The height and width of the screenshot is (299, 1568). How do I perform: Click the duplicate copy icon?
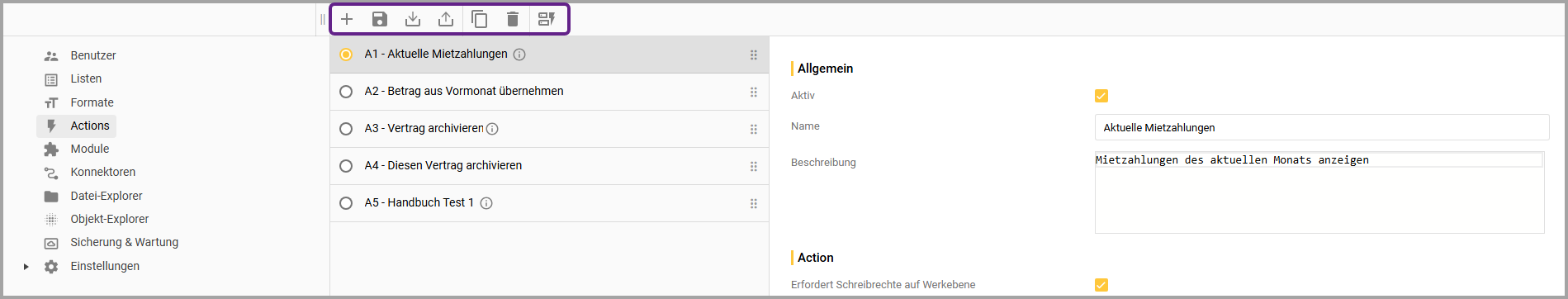coord(479,19)
